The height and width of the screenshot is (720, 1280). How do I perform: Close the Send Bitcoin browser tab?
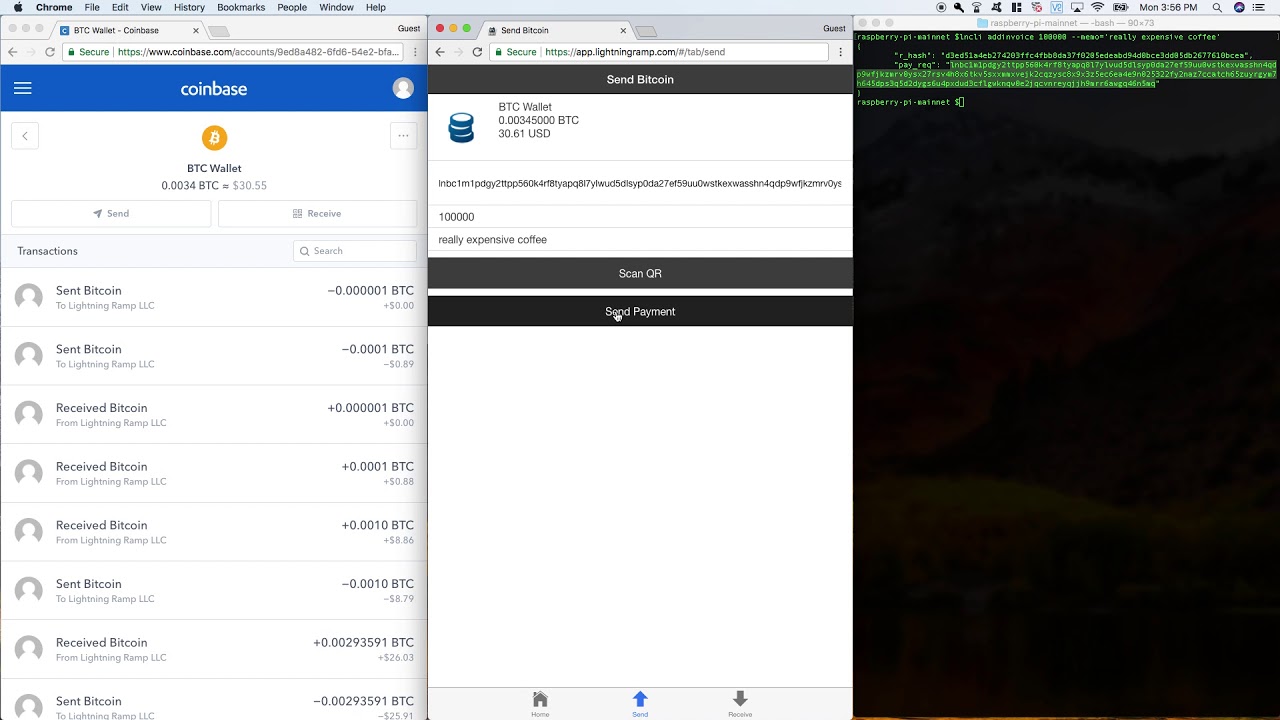coord(623,30)
